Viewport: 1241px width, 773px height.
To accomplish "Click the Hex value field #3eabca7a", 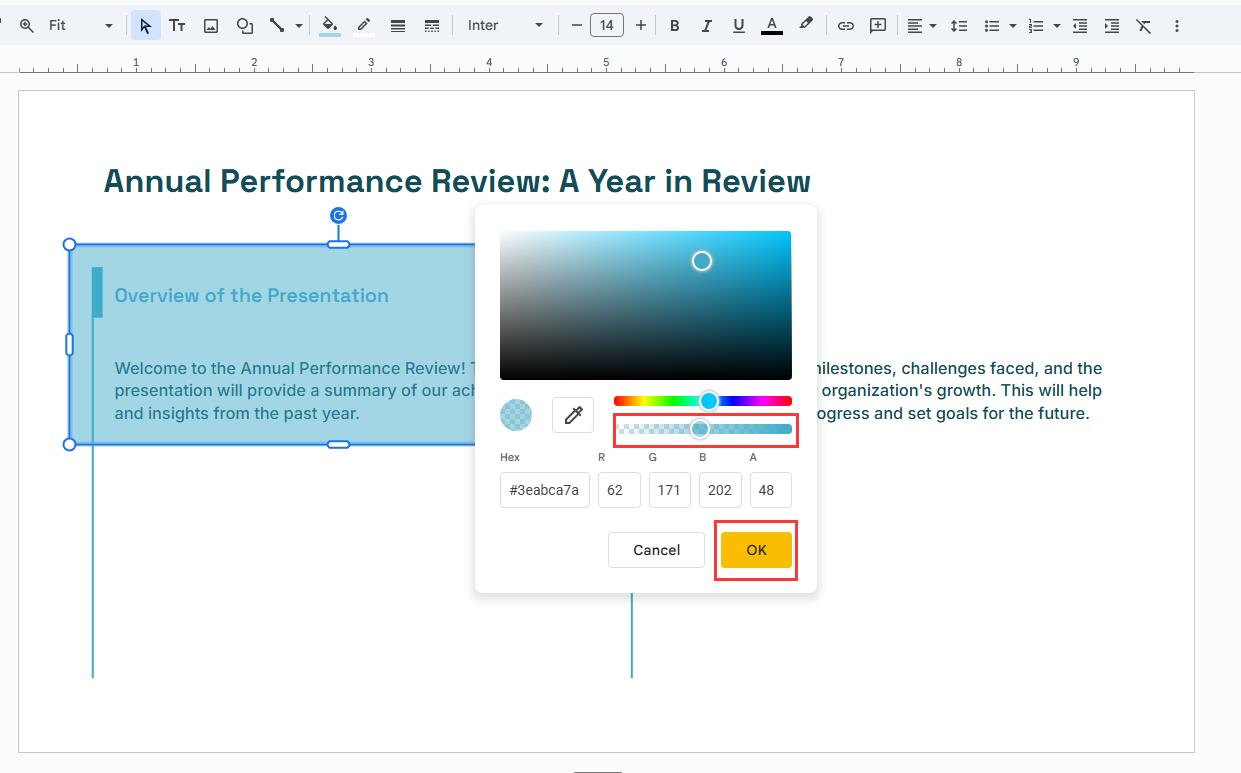I will (545, 490).
